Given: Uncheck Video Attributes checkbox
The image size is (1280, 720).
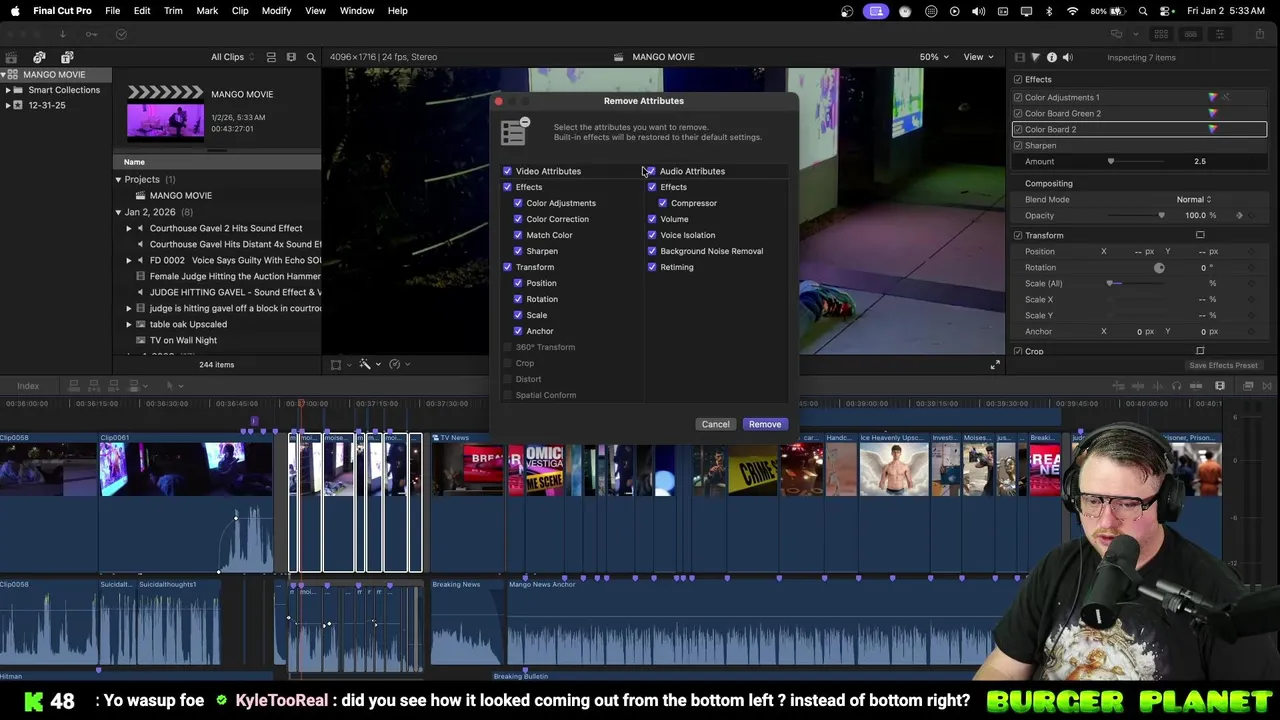Looking at the screenshot, I should click(x=507, y=171).
